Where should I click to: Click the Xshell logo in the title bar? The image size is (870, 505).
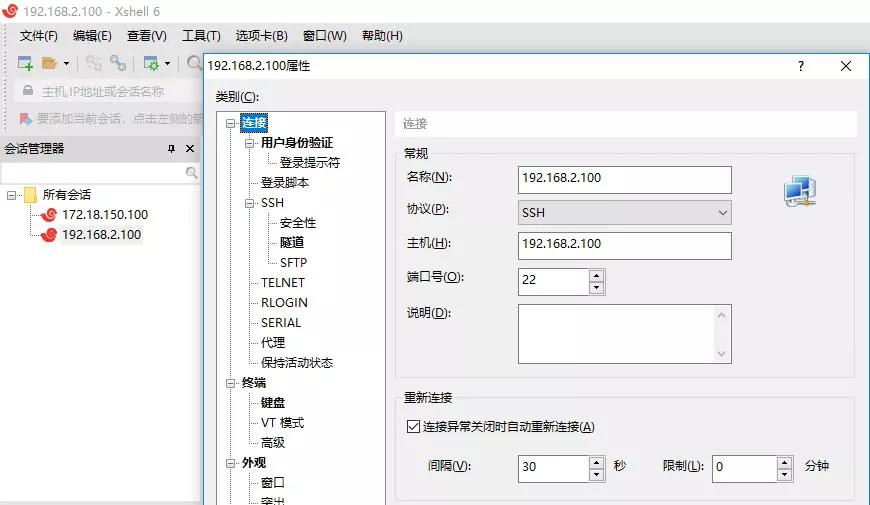10,11
